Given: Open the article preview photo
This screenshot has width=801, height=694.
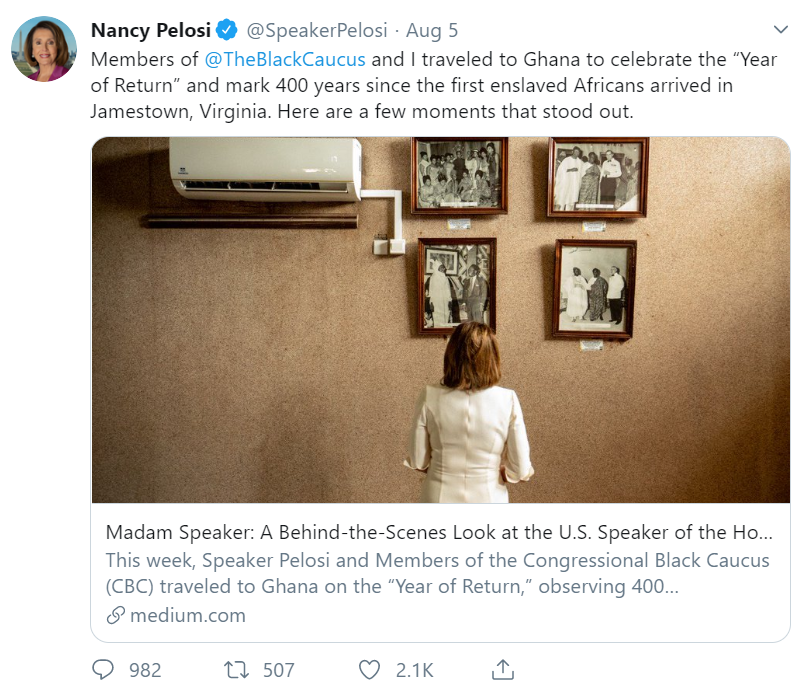Looking at the screenshot, I should [440, 320].
